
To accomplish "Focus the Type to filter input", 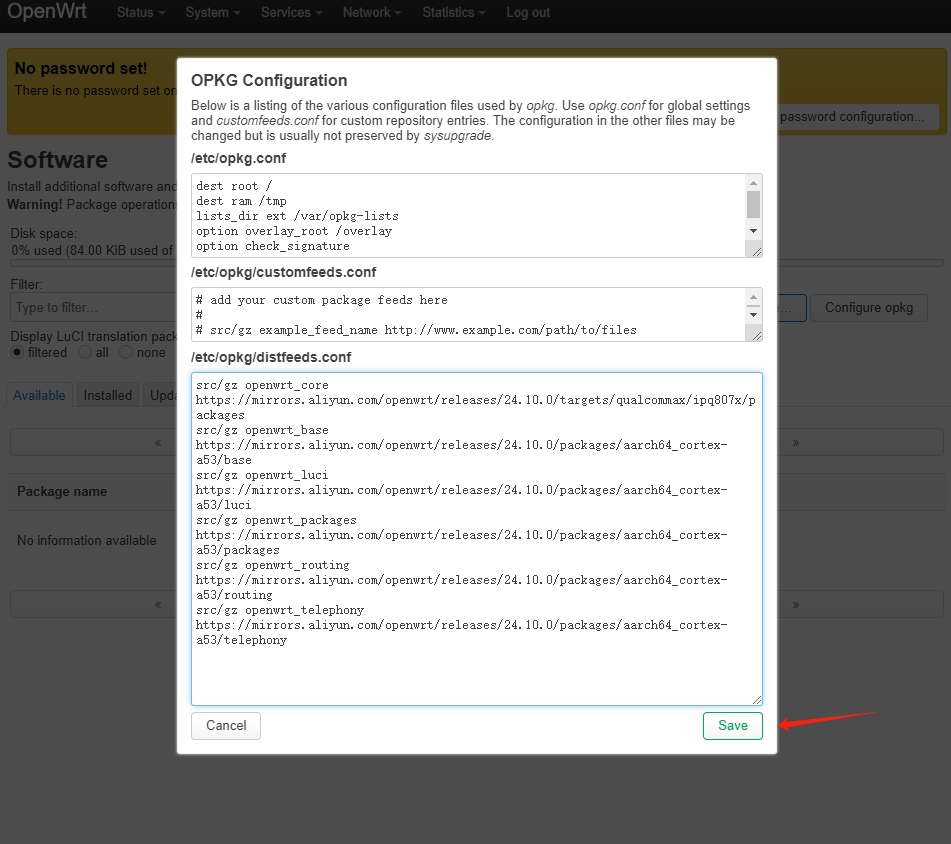I will click(x=93, y=307).
